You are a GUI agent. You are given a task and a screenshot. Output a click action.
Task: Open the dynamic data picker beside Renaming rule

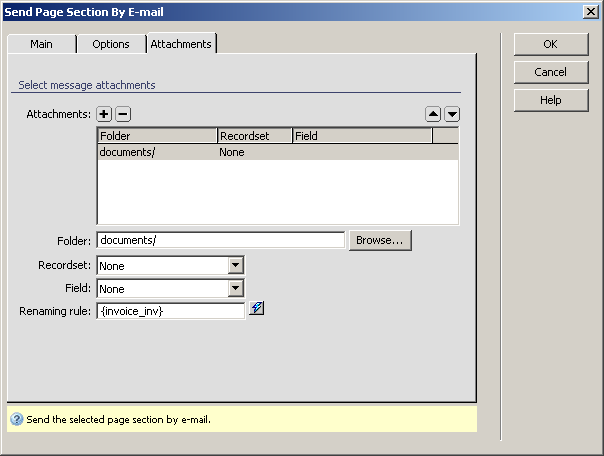(257, 310)
